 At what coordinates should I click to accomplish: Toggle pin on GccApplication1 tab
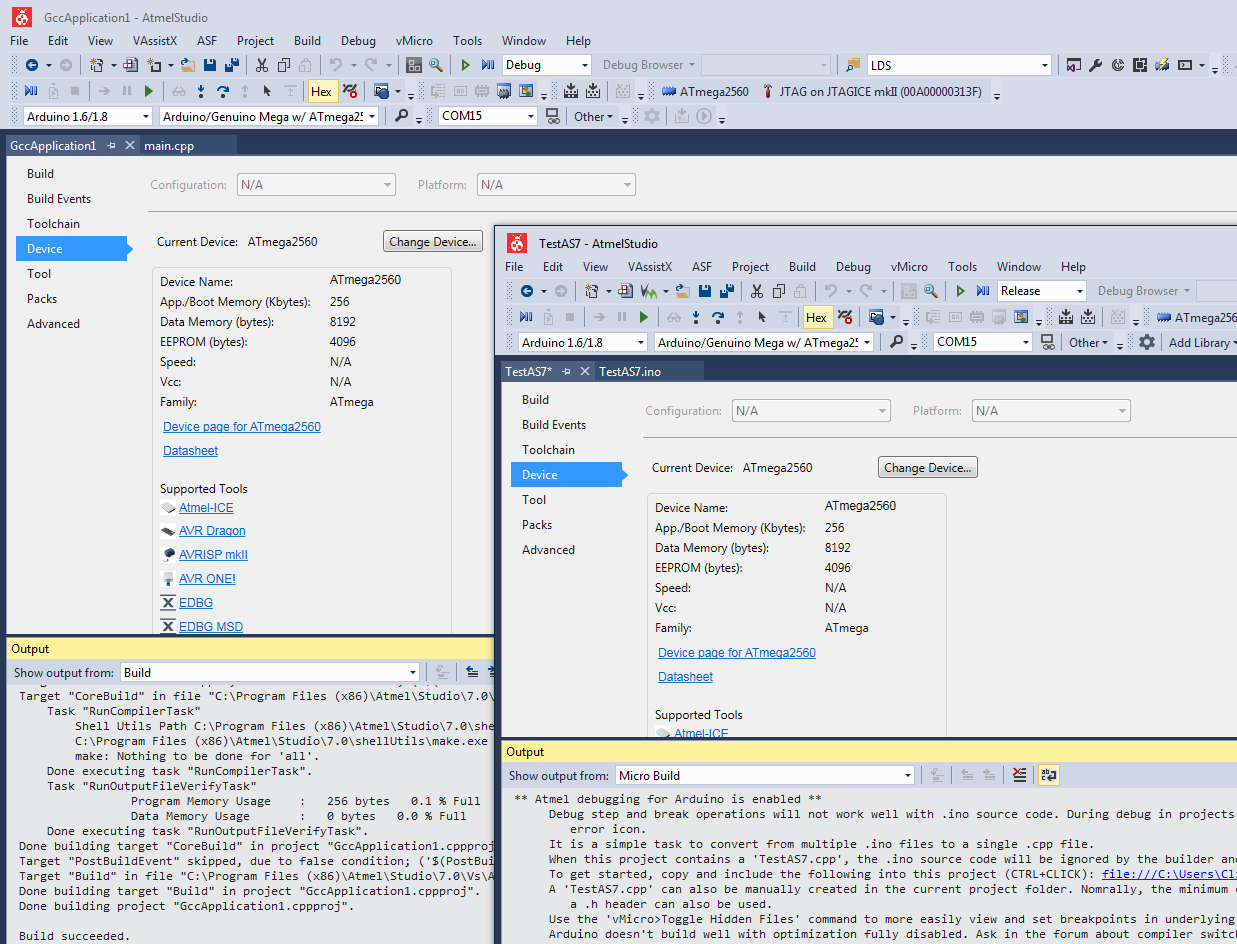click(x=111, y=145)
